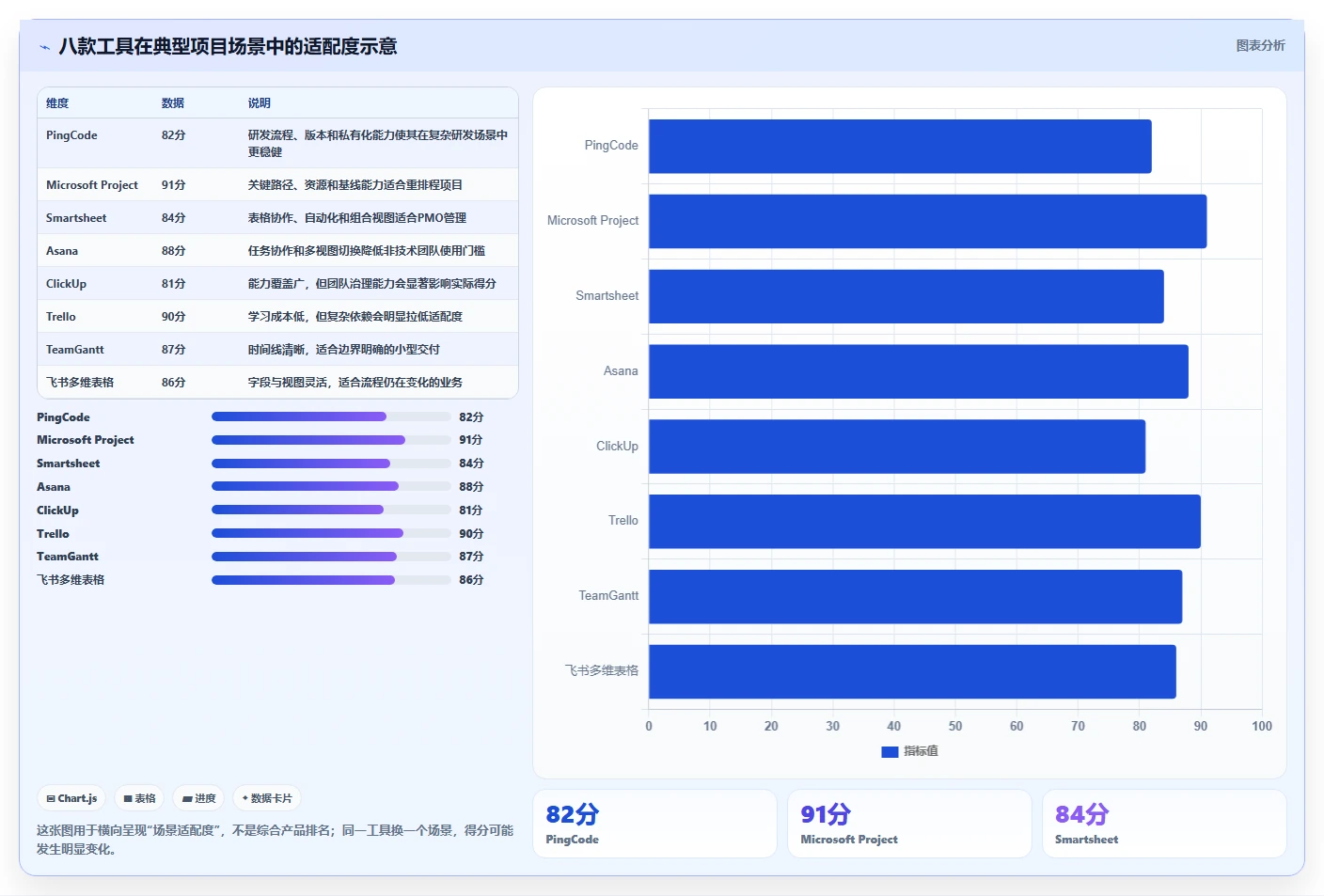Click the page title 八款工具在典型项目场景中的适配度示意
The height and width of the screenshot is (896, 1324).
tap(228, 46)
